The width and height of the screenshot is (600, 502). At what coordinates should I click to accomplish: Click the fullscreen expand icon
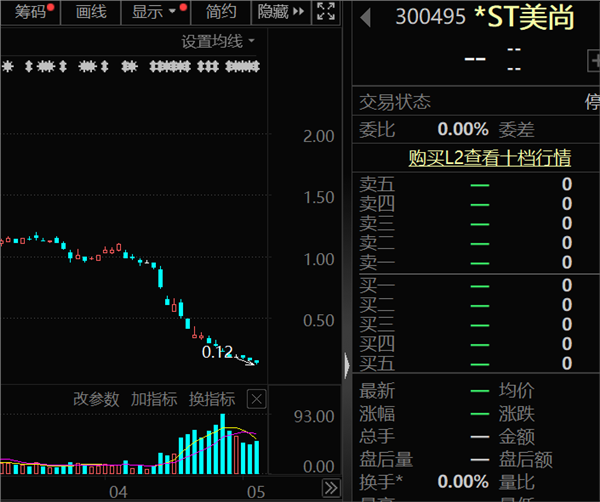click(326, 11)
